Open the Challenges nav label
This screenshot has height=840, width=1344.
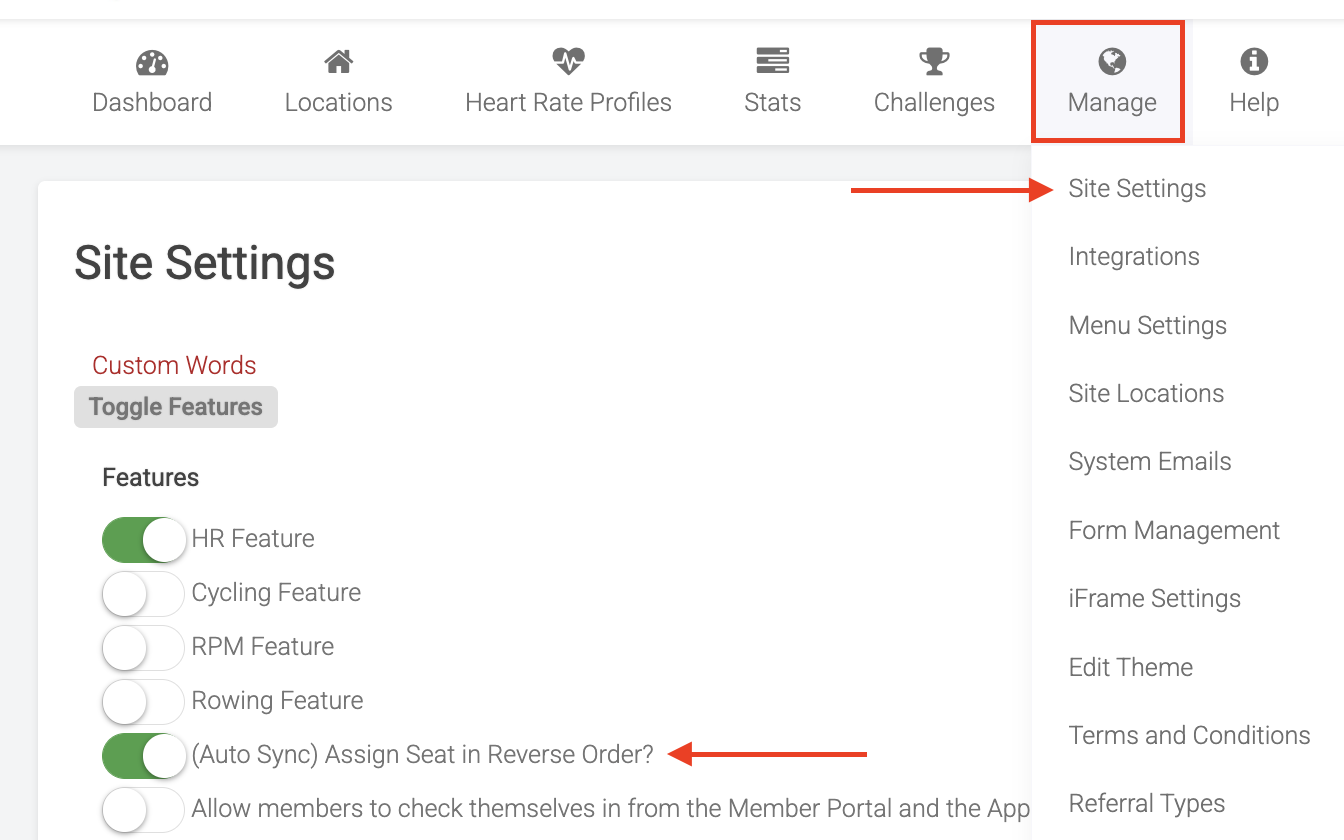pos(934,102)
